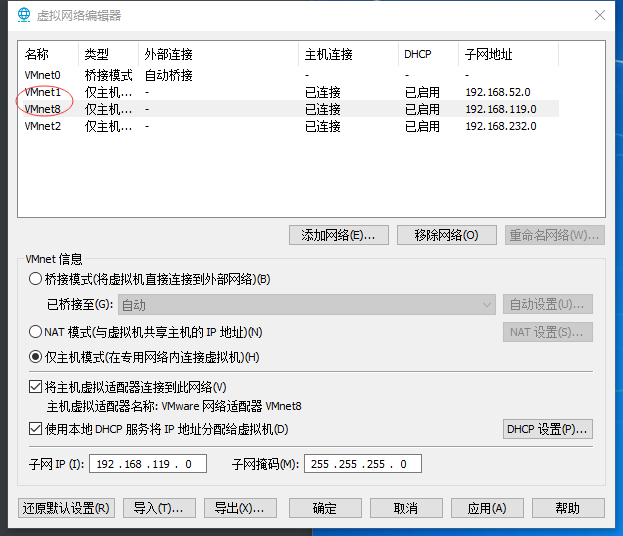Click 桥接模式 type cell of VMnet0

[x=108, y=75]
